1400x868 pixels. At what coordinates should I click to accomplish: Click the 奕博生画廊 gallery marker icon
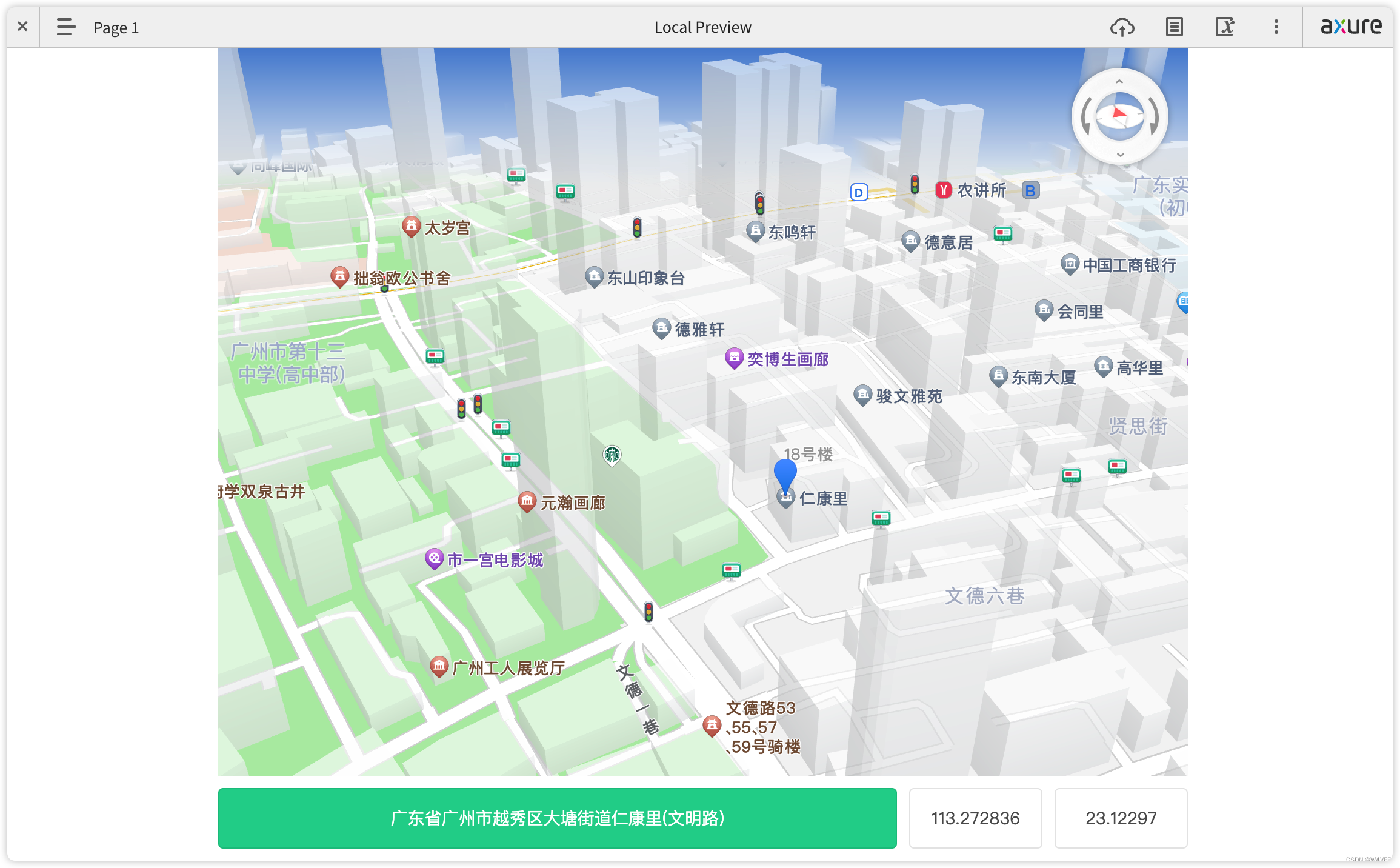[x=735, y=358]
